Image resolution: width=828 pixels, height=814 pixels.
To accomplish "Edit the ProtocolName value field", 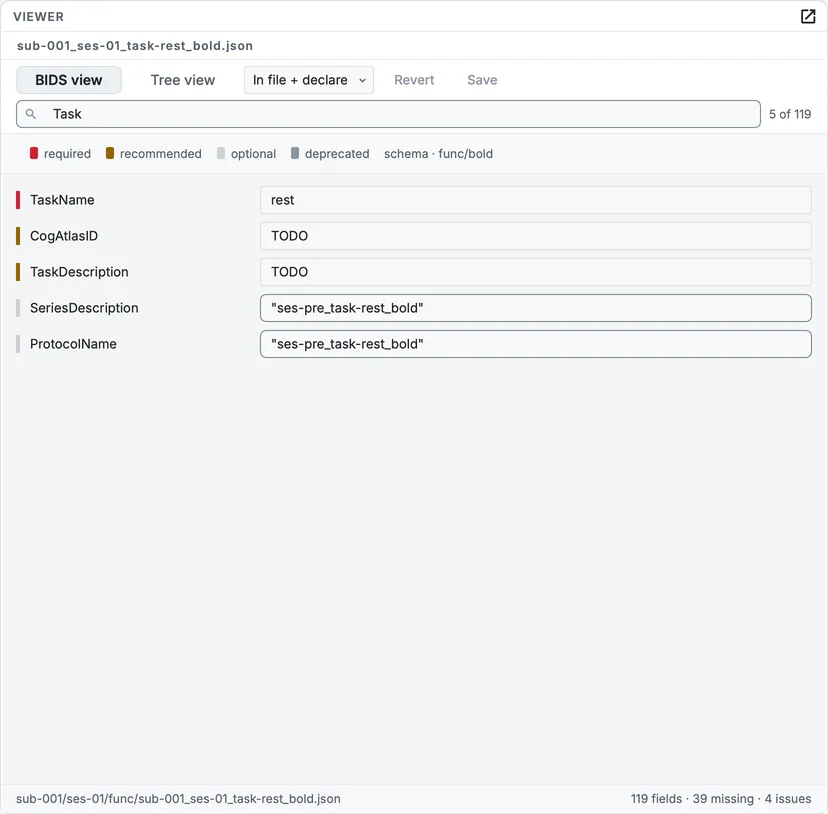I will coord(535,344).
